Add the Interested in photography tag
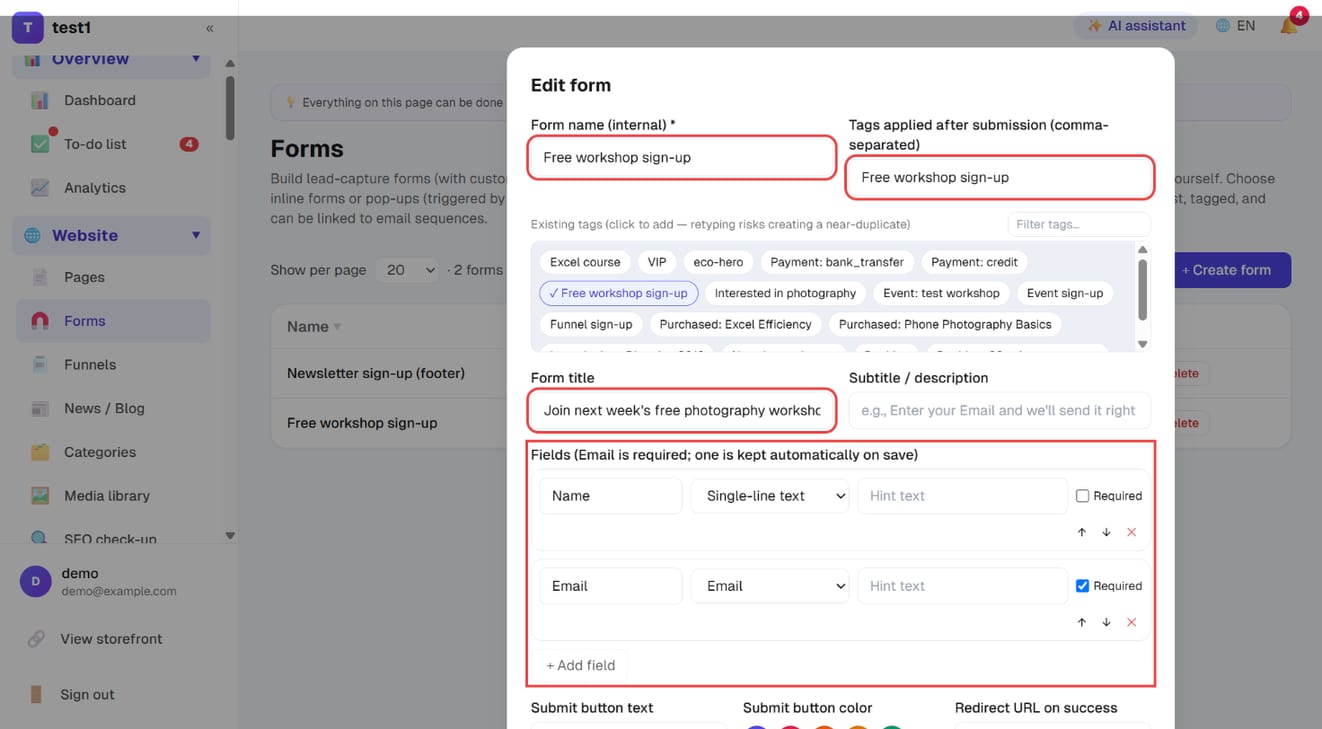Screen dimensions: 1322x729 click(x=785, y=293)
